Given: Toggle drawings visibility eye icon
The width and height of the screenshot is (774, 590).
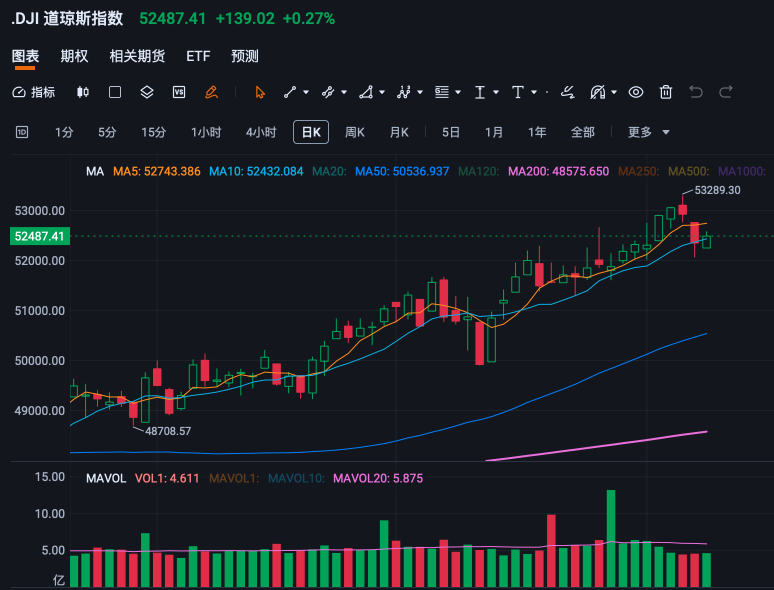Looking at the screenshot, I should [x=636, y=92].
